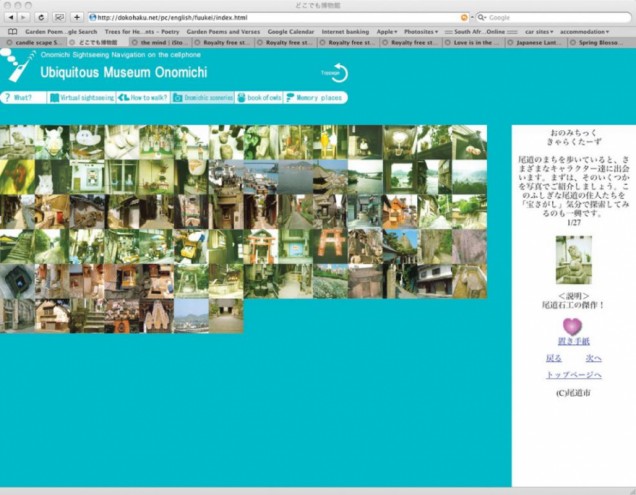Click 'Onomichi Sightseeing Navigation on the cellphone' text
This screenshot has height=495, width=636.
pos(120,55)
